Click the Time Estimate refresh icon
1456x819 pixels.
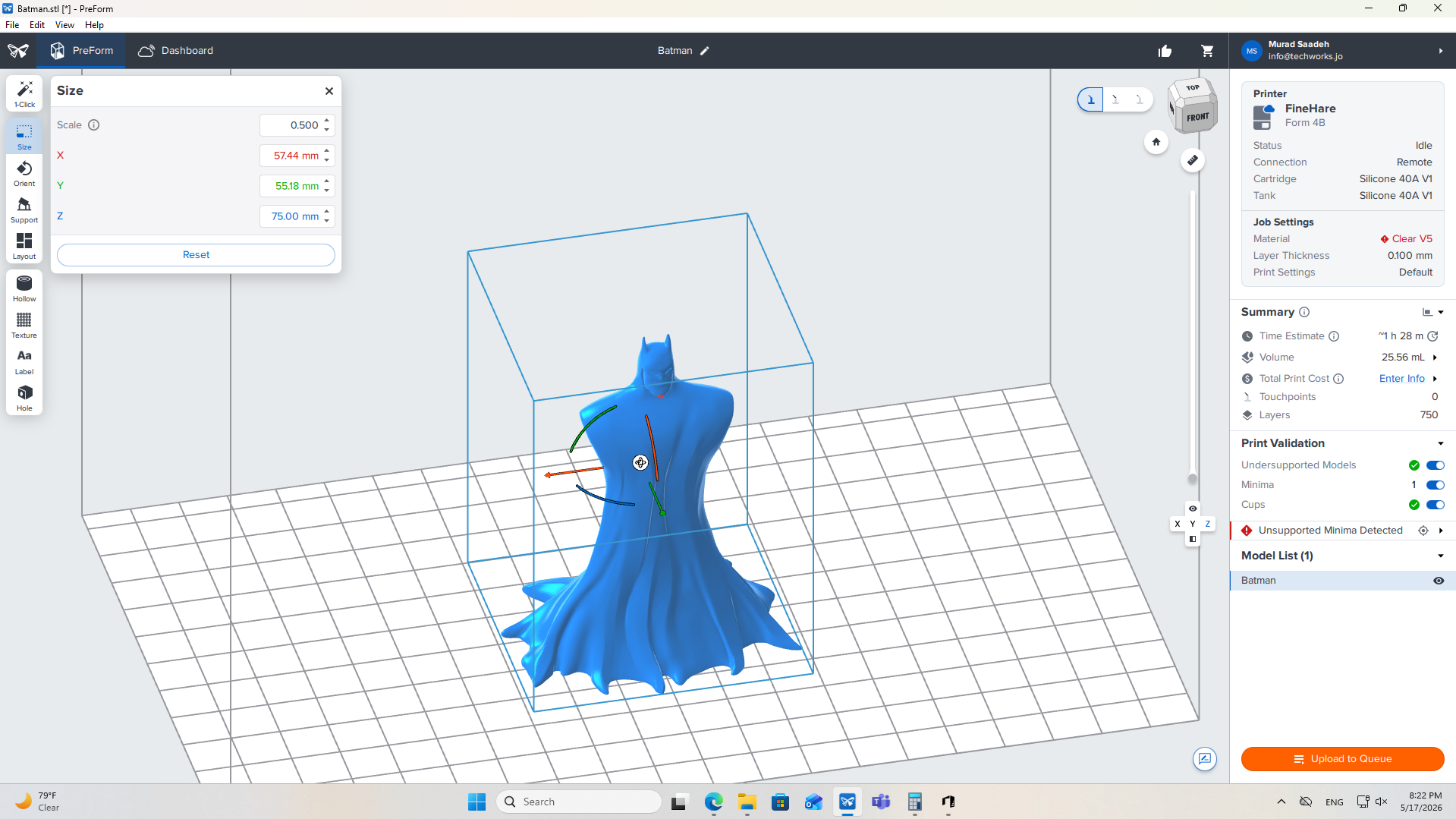[1432, 336]
